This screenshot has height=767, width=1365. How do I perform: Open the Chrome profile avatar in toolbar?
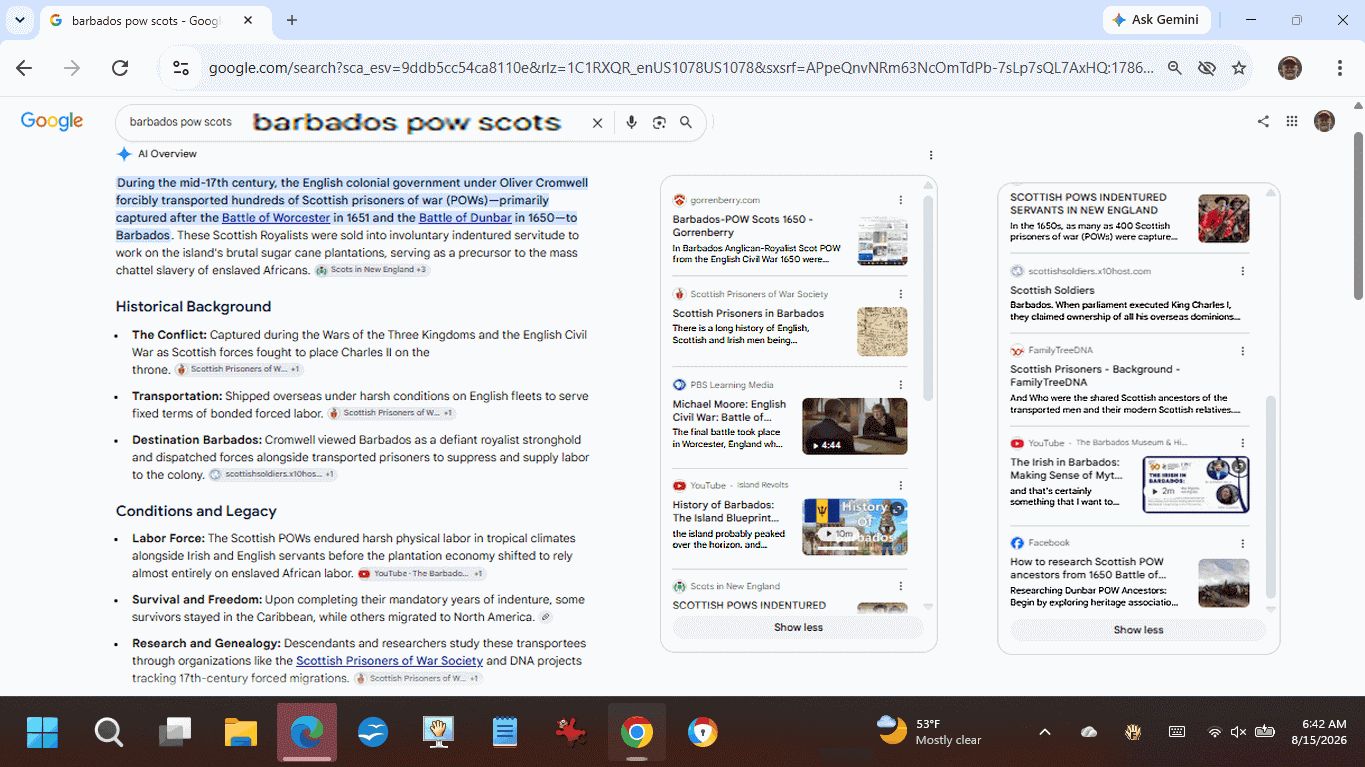1290,68
